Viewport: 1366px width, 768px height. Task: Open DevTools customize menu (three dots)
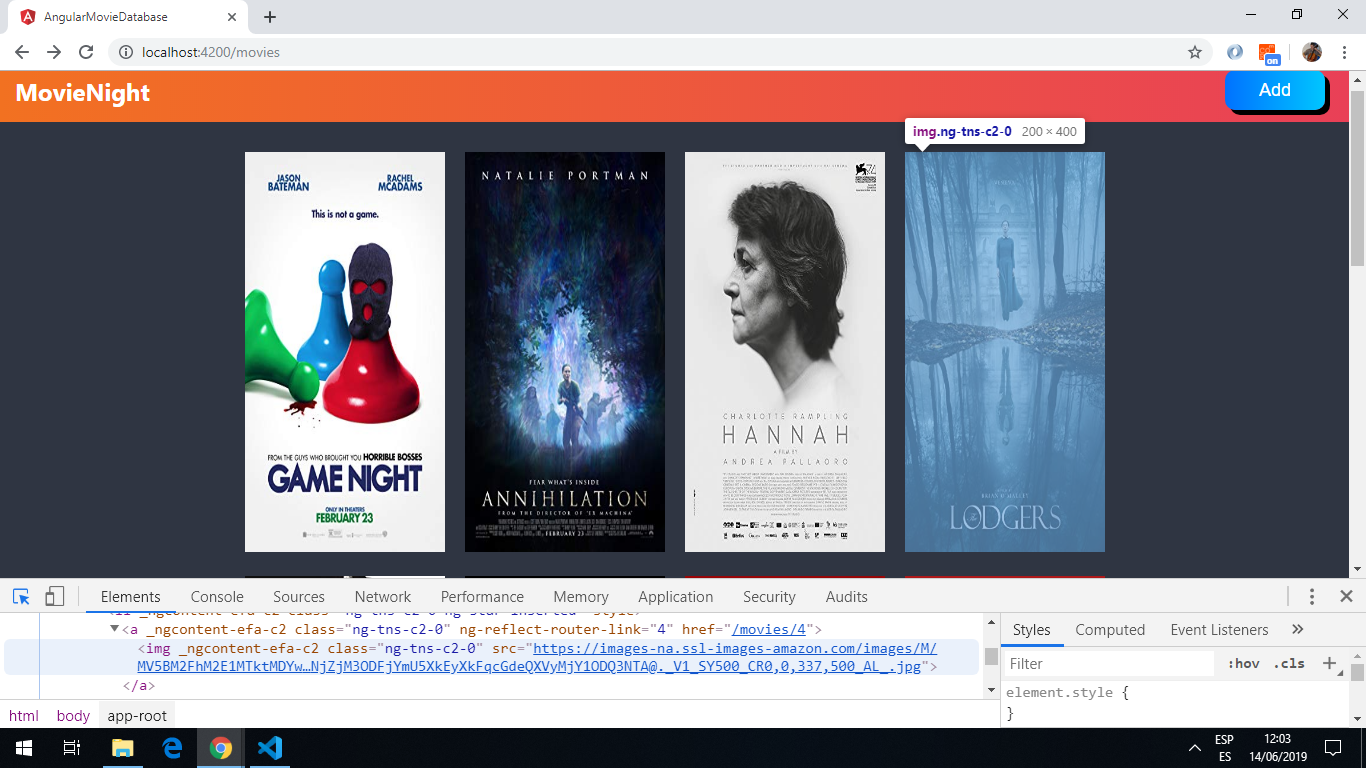pyautogui.click(x=1312, y=597)
